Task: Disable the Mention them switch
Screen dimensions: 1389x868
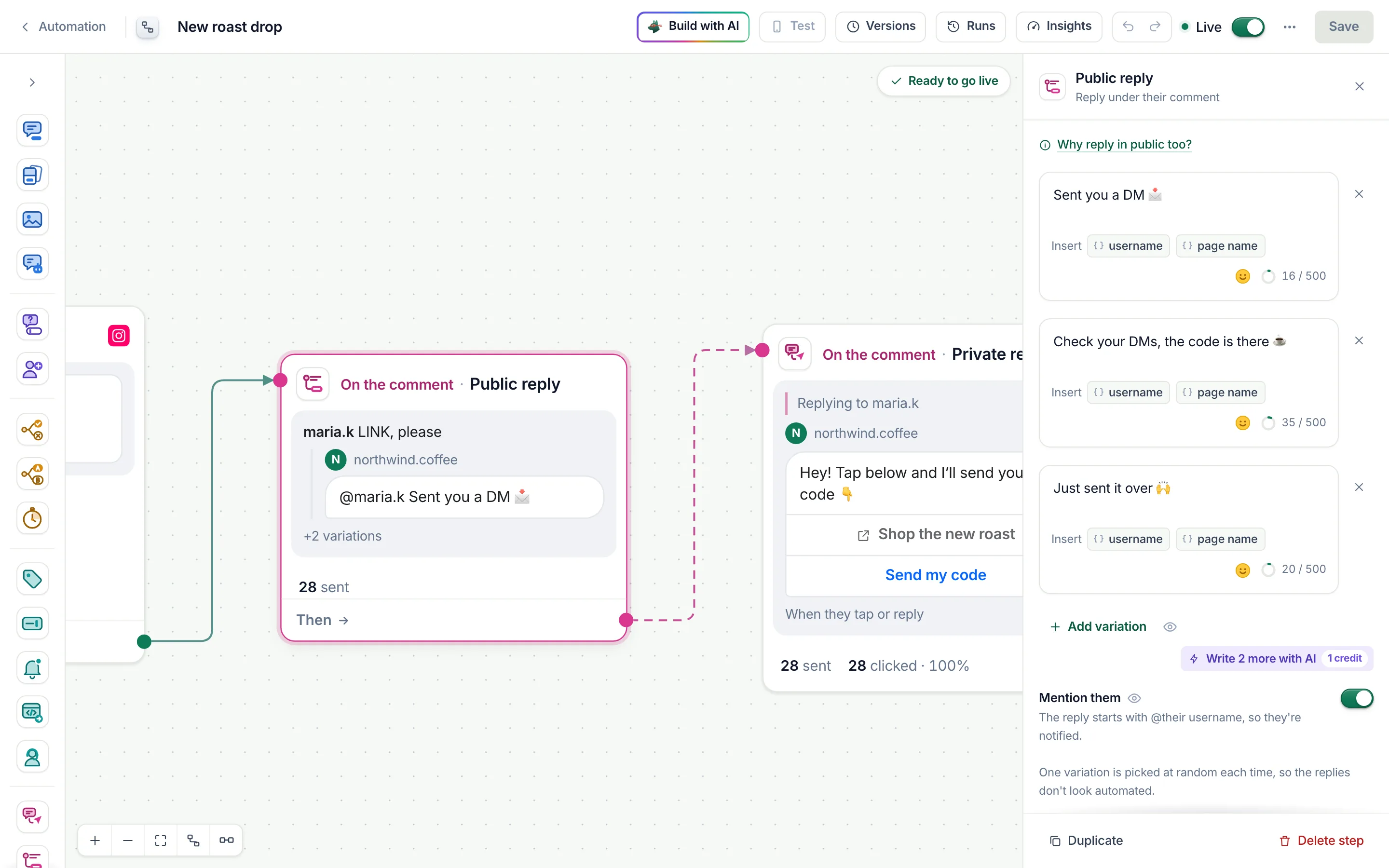Action: 1356,698
